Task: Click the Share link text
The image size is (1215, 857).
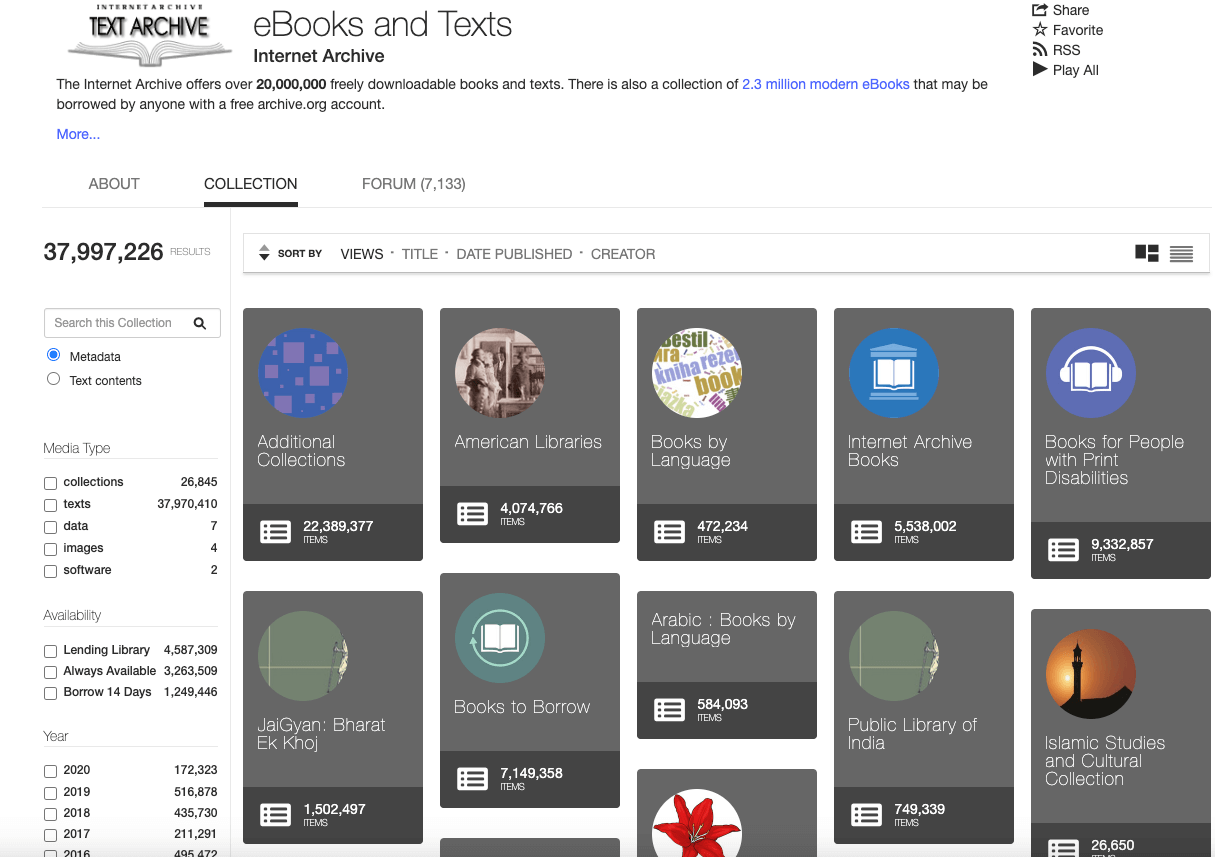Action: [1071, 10]
